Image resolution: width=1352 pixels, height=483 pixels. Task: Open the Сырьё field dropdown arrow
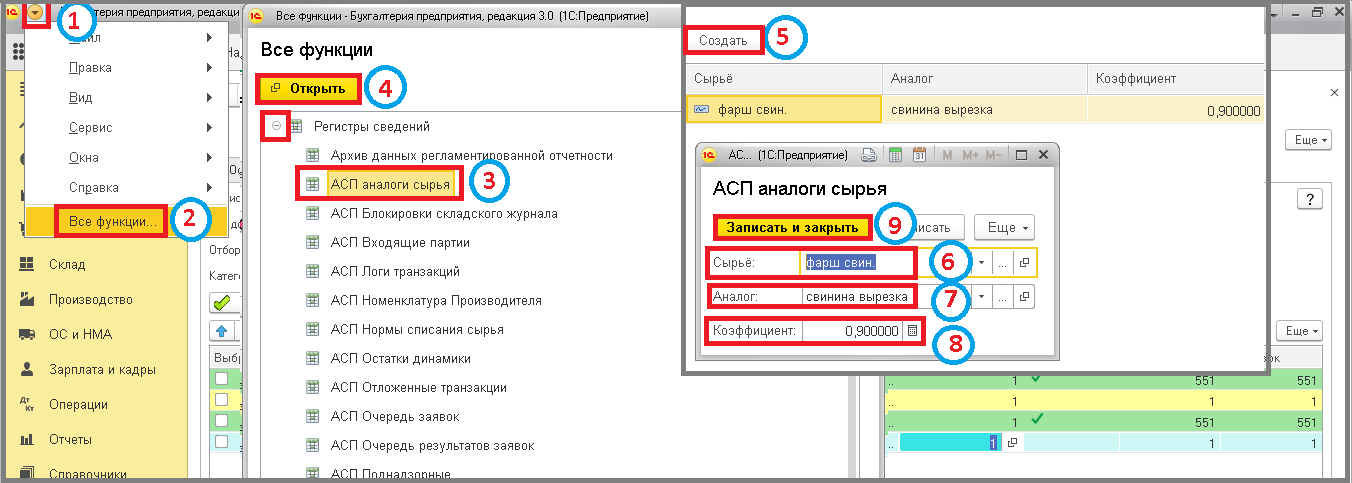pos(982,262)
